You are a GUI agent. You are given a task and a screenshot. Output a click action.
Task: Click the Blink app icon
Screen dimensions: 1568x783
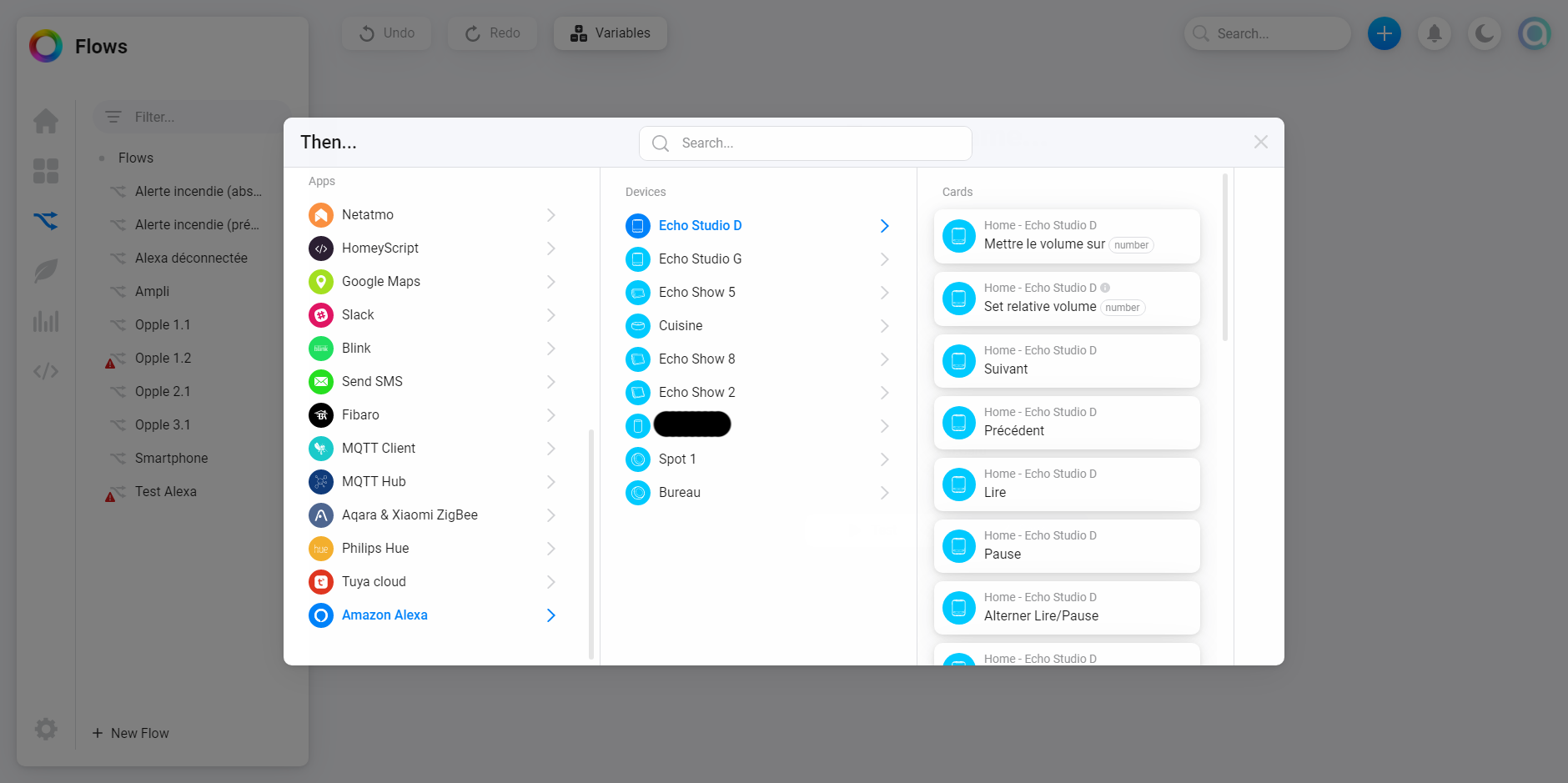[321, 349]
